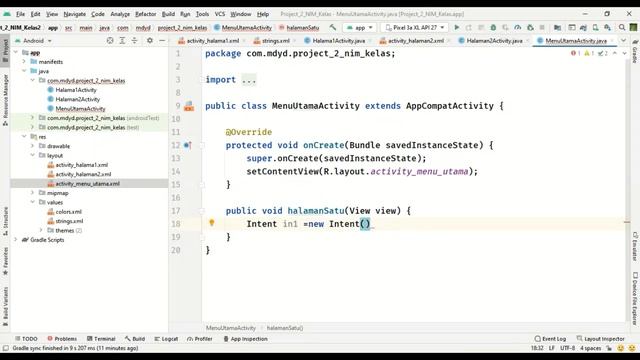Open the Refactor menu
The image size is (640, 360).
click(146, 14)
